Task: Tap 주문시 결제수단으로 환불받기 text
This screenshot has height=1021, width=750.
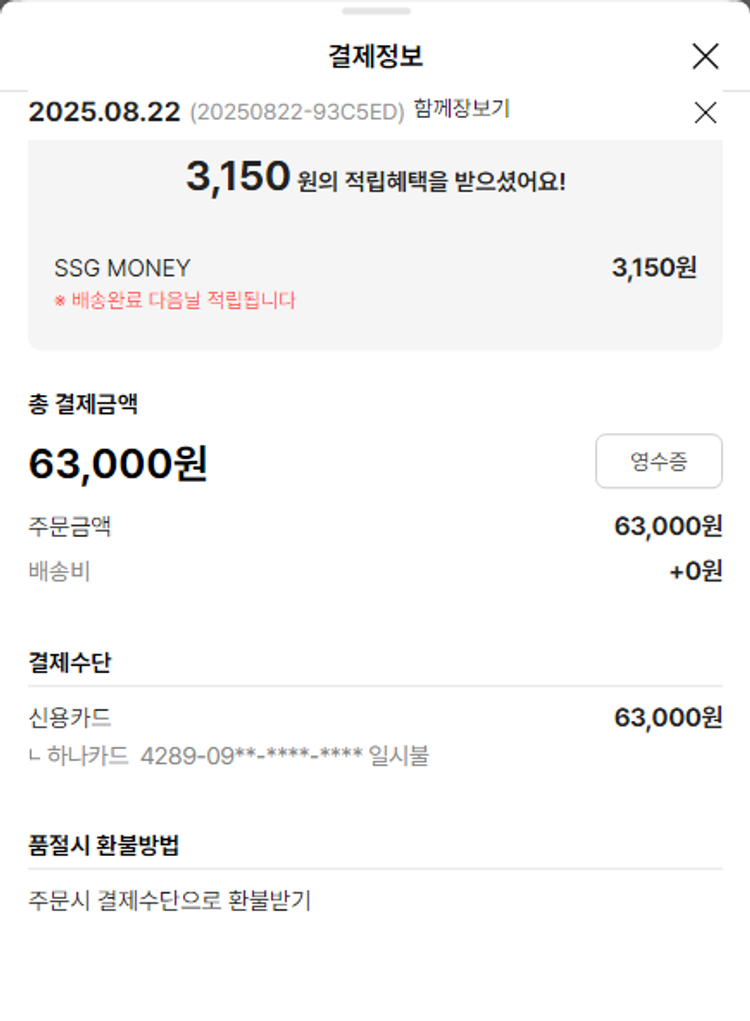Action: [x=169, y=900]
